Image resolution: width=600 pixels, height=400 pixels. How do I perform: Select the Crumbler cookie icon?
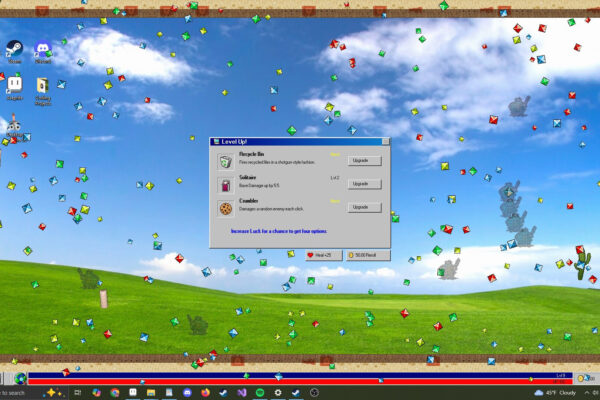point(226,207)
